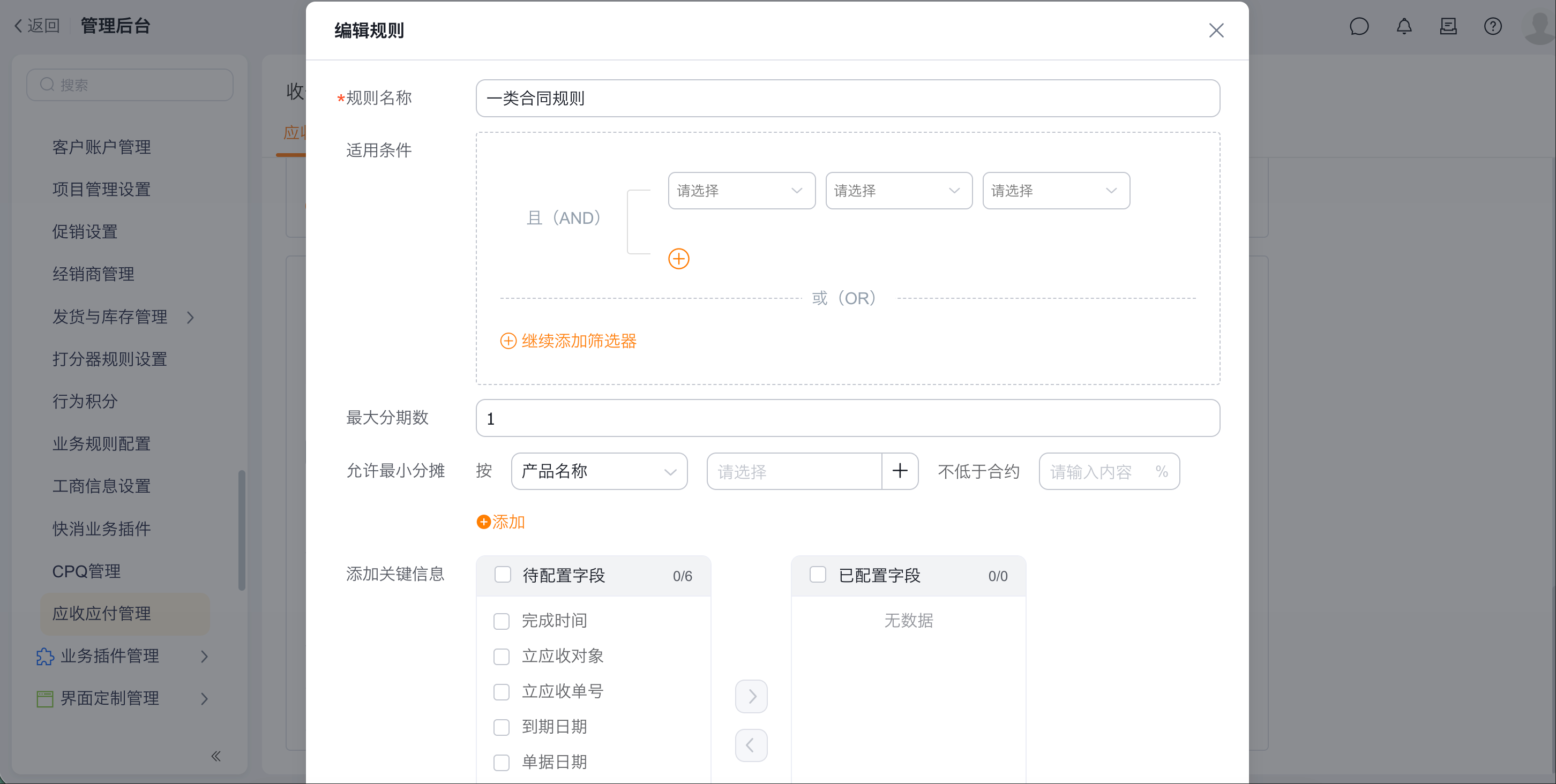Screen dimensions: 1556x784
Task: Open the first 请选择 condition dropdown
Action: (x=741, y=191)
